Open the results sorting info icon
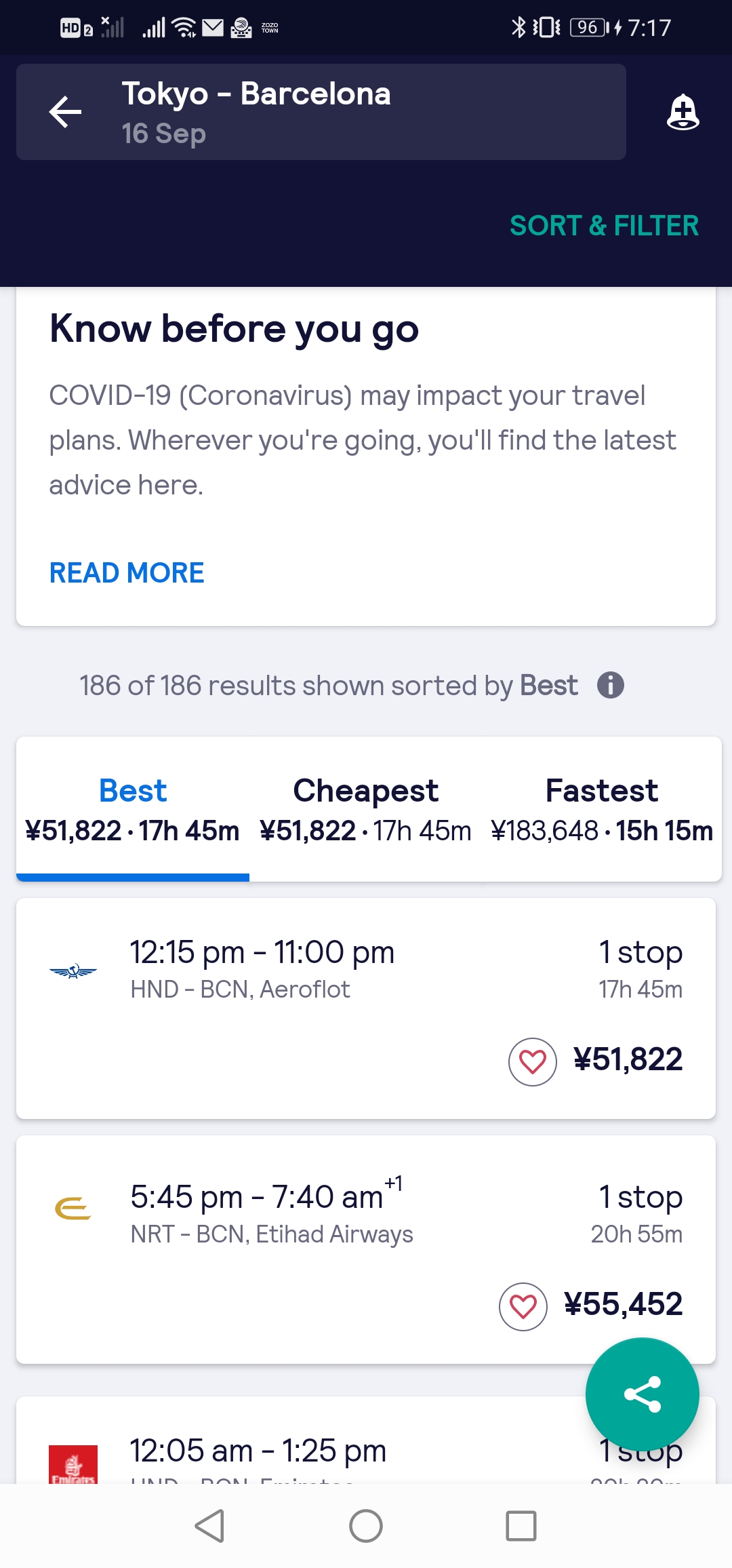 click(610, 685)
